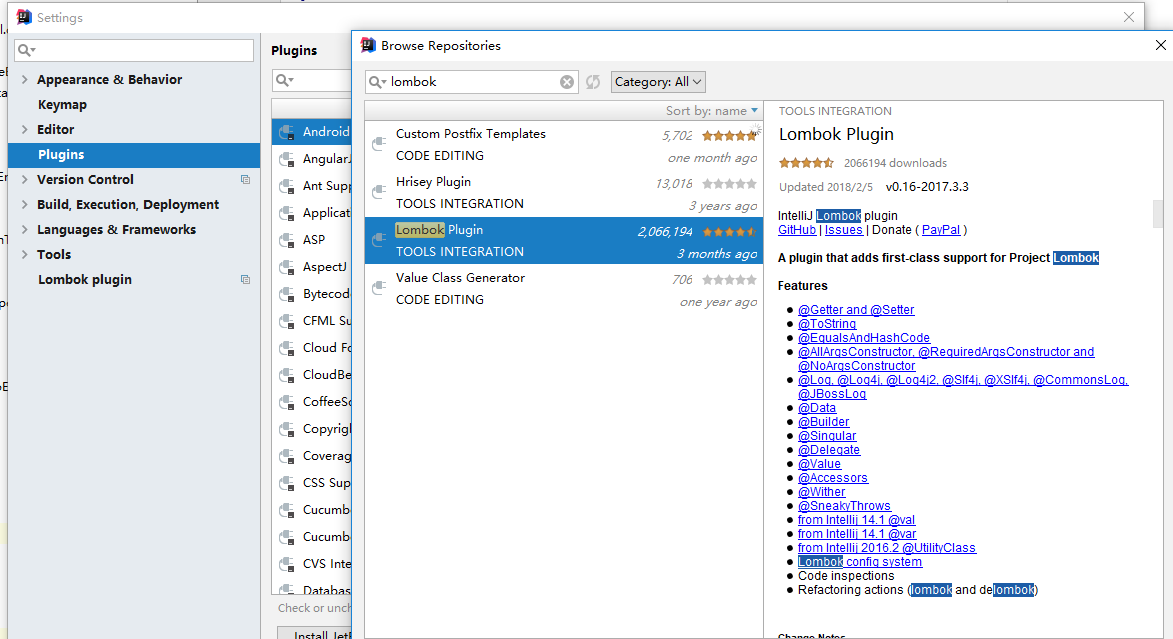This screenshot has width=1173, height=639.
Task: Open the @Accessors feature link
Action: tap(833, 478)
